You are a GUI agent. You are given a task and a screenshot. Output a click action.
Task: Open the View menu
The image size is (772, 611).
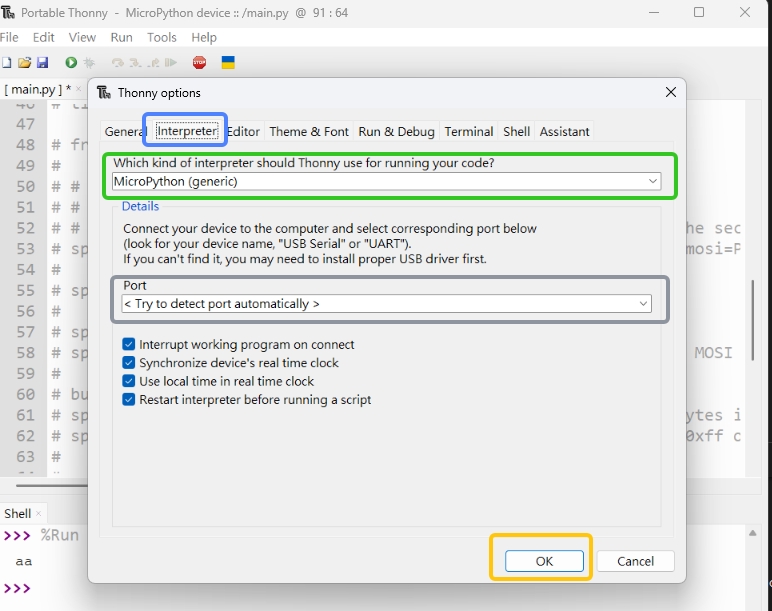(82, 37)
